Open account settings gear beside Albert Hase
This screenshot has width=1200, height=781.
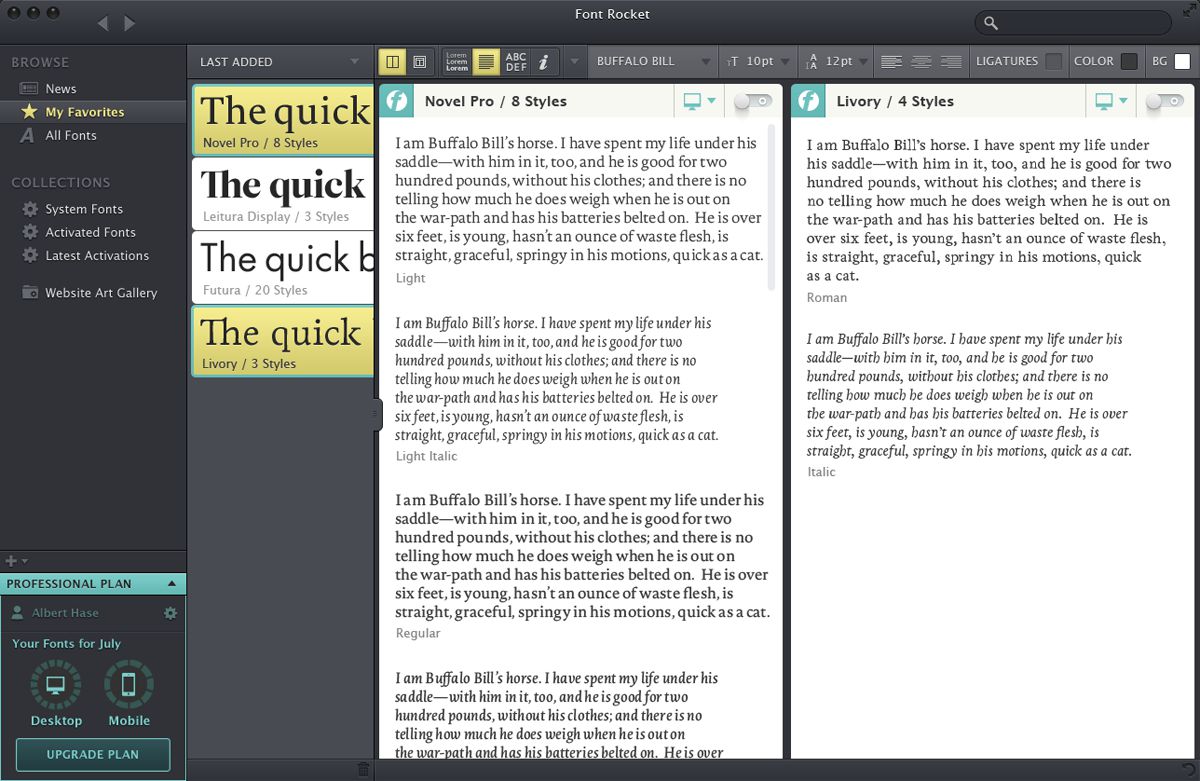click(170, 613)
